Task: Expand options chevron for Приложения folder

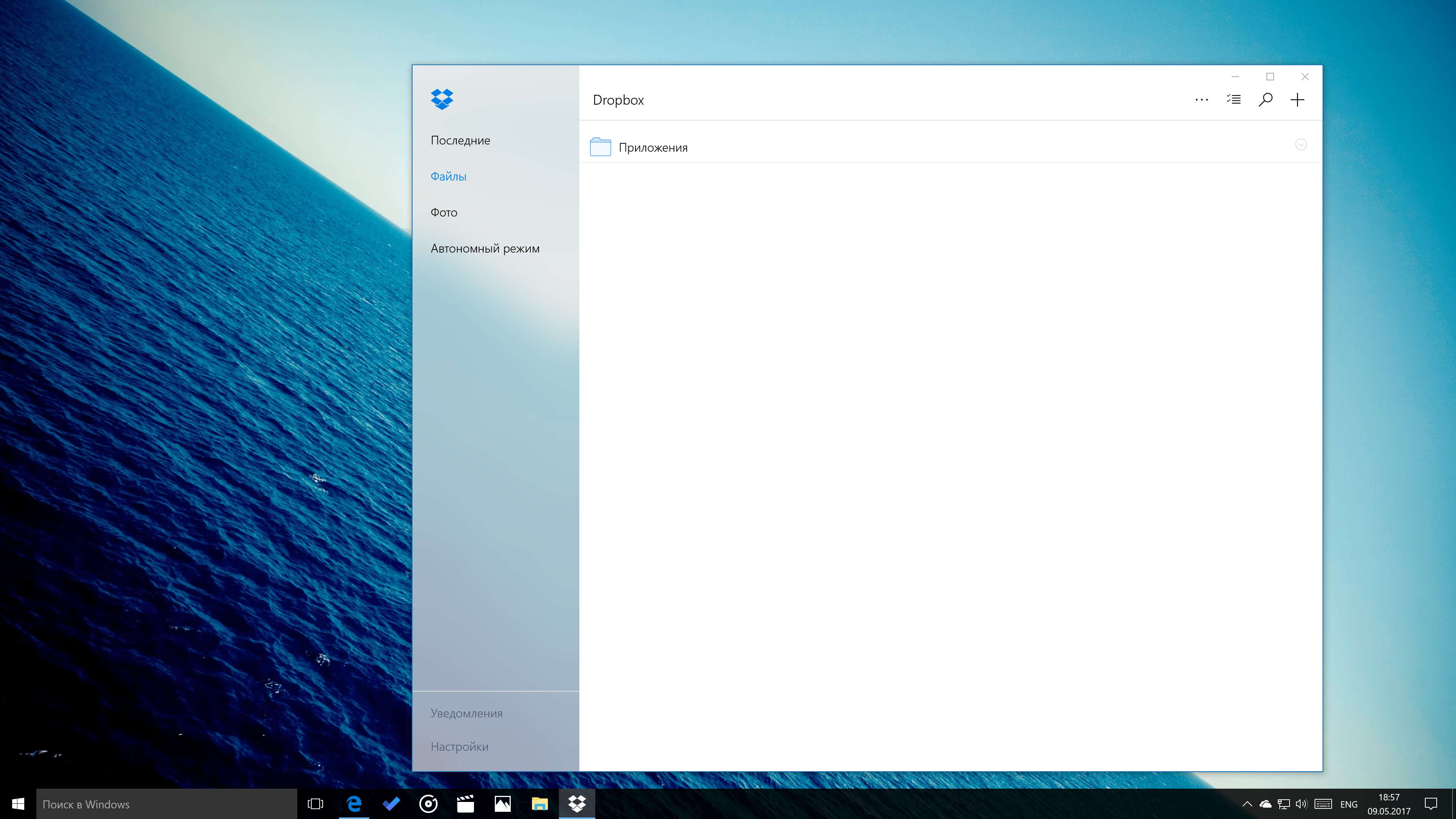Action: click(1301, 145)
